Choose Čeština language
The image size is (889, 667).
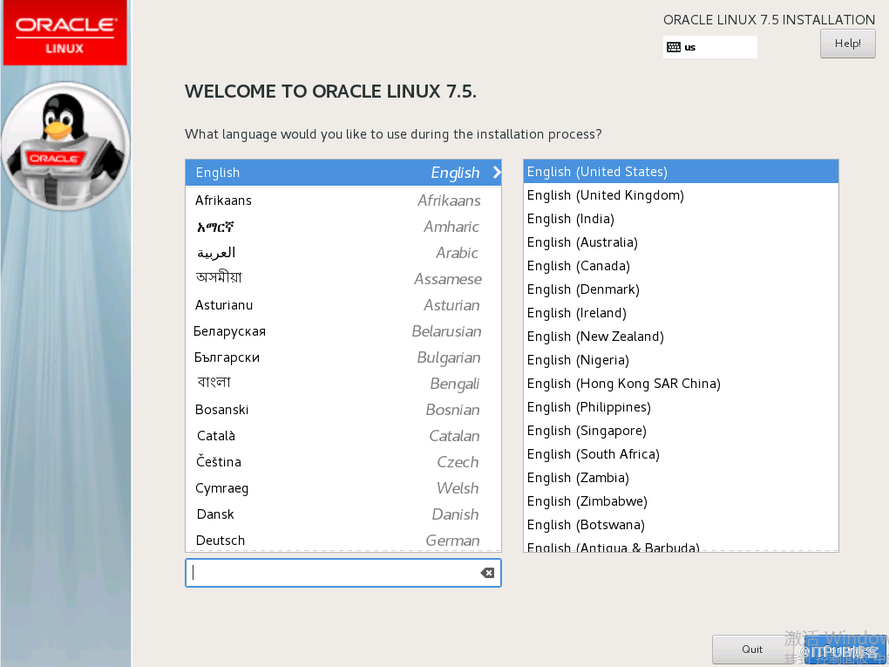coord(343,462)
